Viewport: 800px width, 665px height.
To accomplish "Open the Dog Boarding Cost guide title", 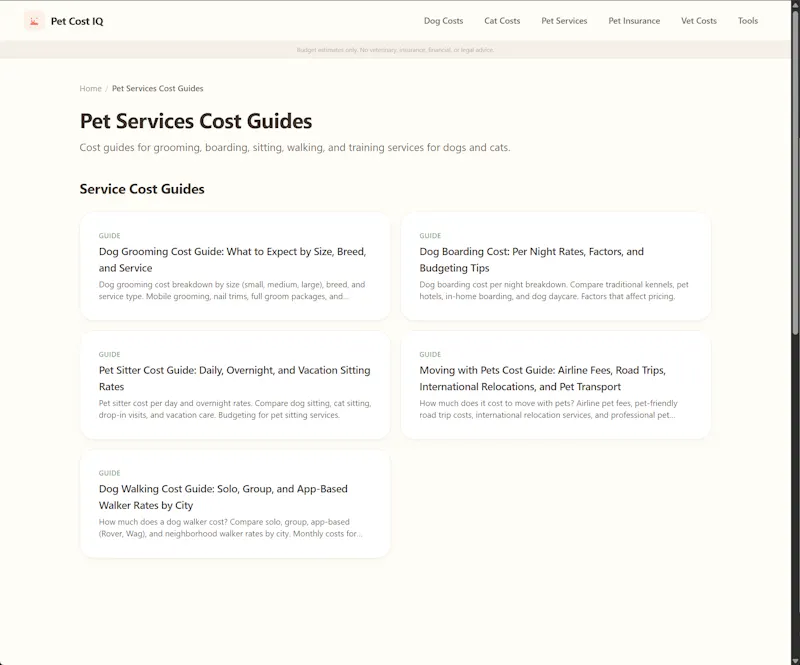I will pos(532,260).
